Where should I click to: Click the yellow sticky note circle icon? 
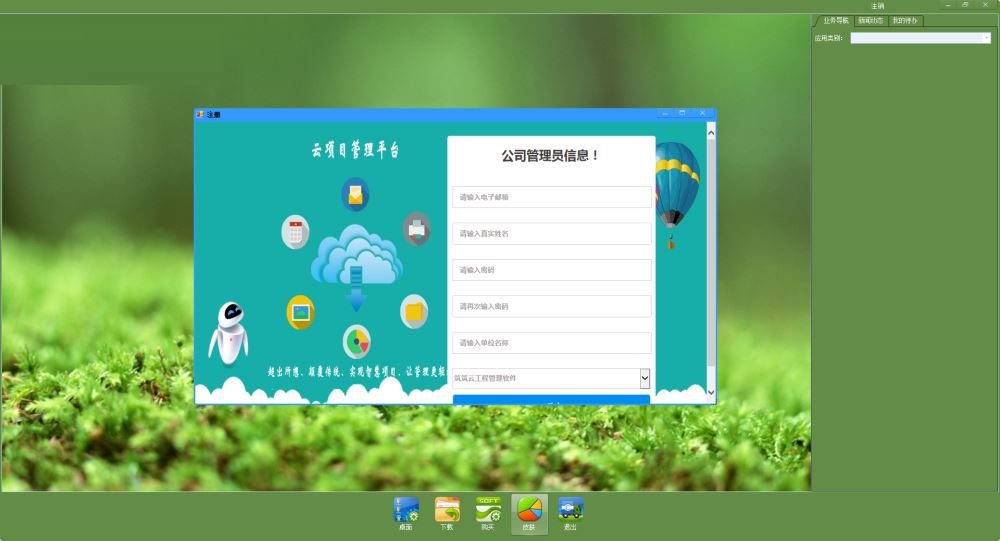pyautogui.click(x=414, y=311)
